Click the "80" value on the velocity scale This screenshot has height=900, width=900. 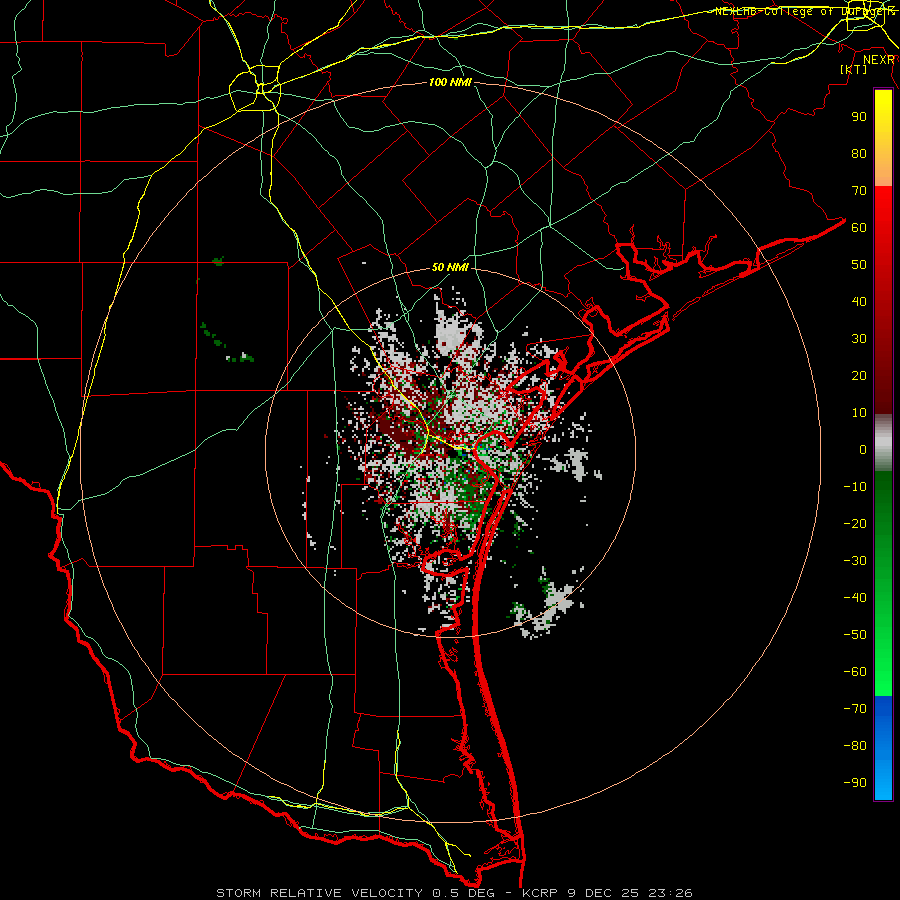point(859,154)
